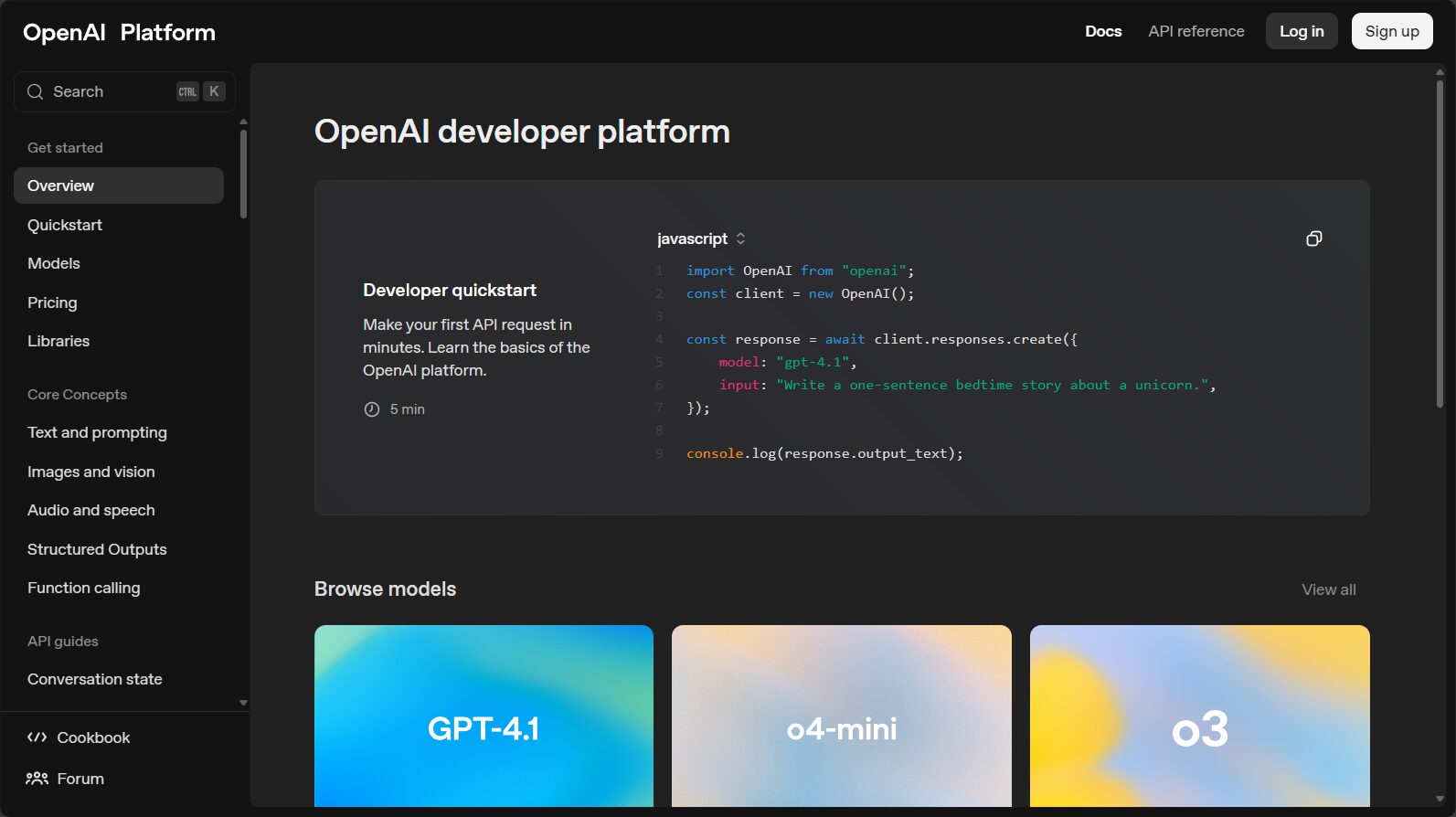Click the page scroll down arrow
This screenshot has width=1456, height=817.
[1440, 800]
